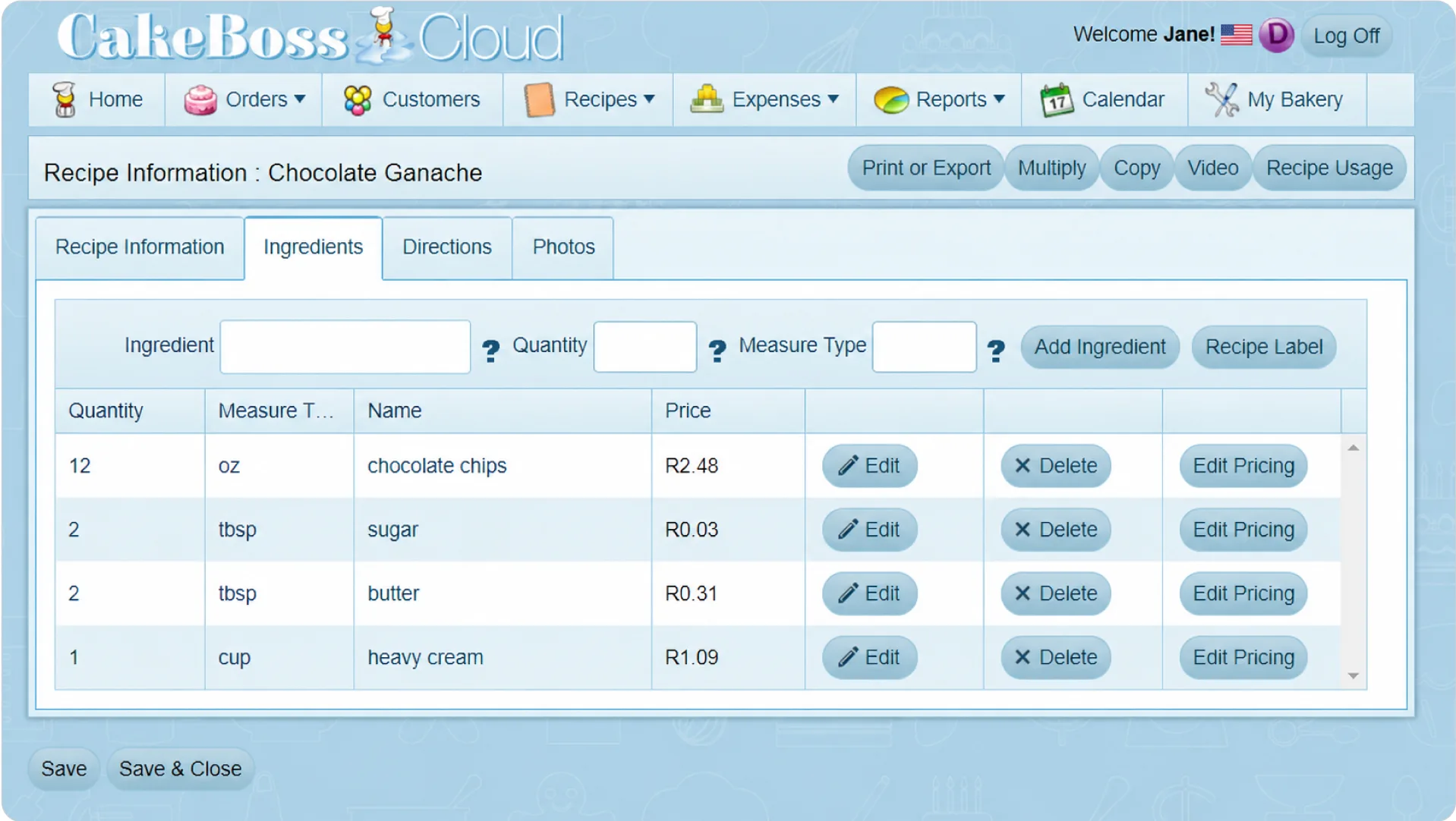1456x821 pixels.
Task: Open the Customers menu item
Action: tap(412, 99)
